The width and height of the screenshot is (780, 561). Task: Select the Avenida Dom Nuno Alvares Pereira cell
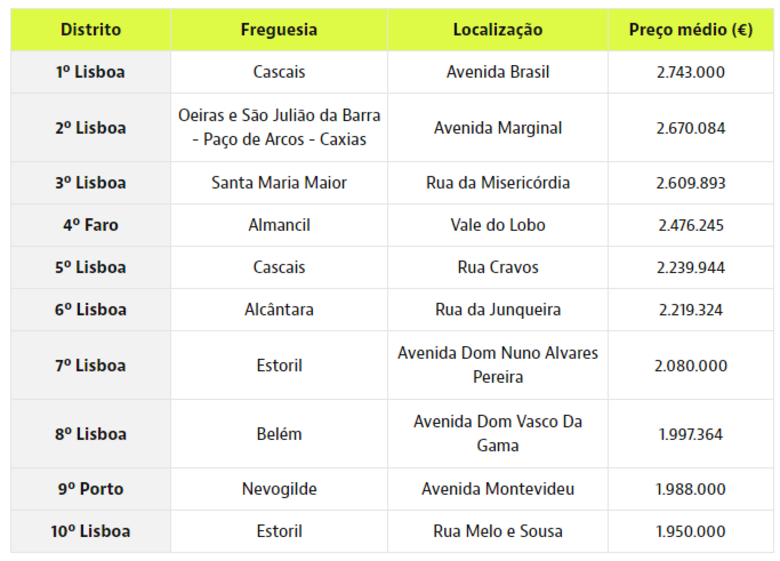coord(497,365)
